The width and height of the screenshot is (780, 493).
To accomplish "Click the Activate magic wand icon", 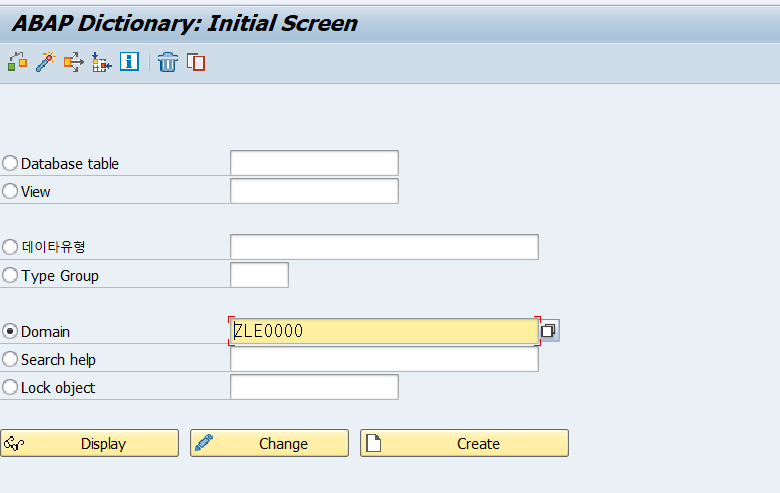I will click(x=45, y=62).
